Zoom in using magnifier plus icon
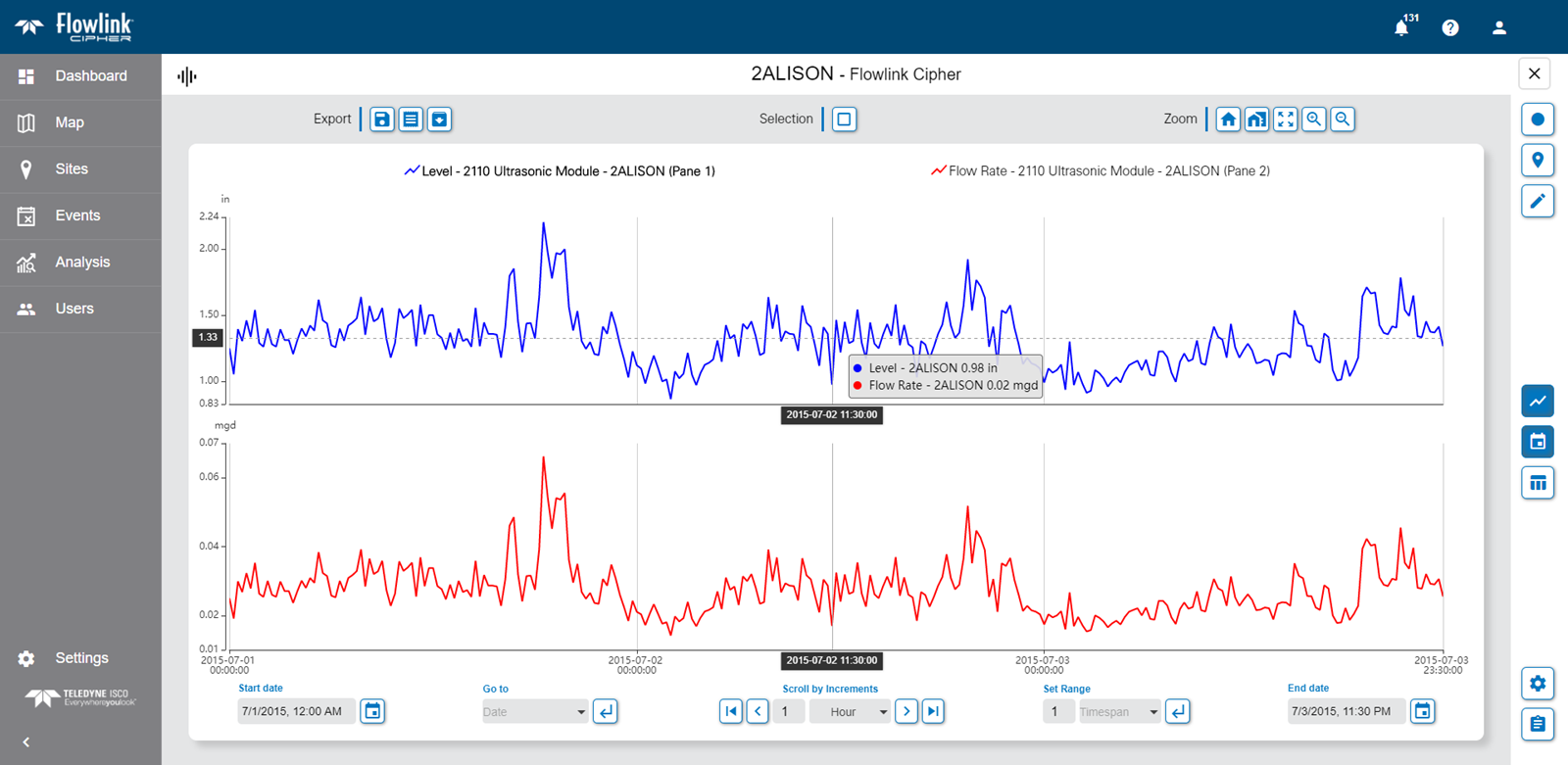Screen dimensions: 1568x765 click(x=1314, y=120)
